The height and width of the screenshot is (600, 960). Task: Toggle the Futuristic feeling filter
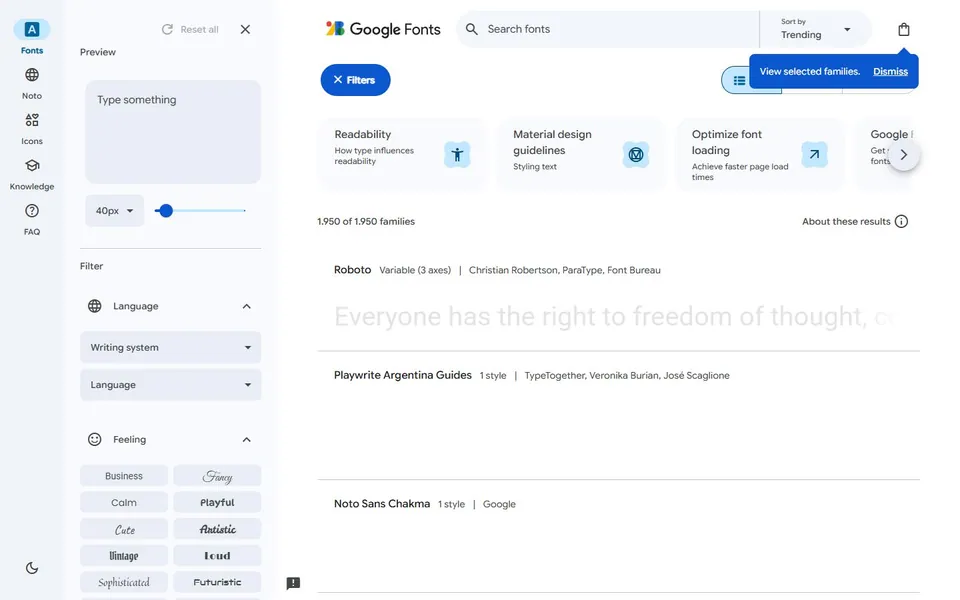tap(217, 582)
